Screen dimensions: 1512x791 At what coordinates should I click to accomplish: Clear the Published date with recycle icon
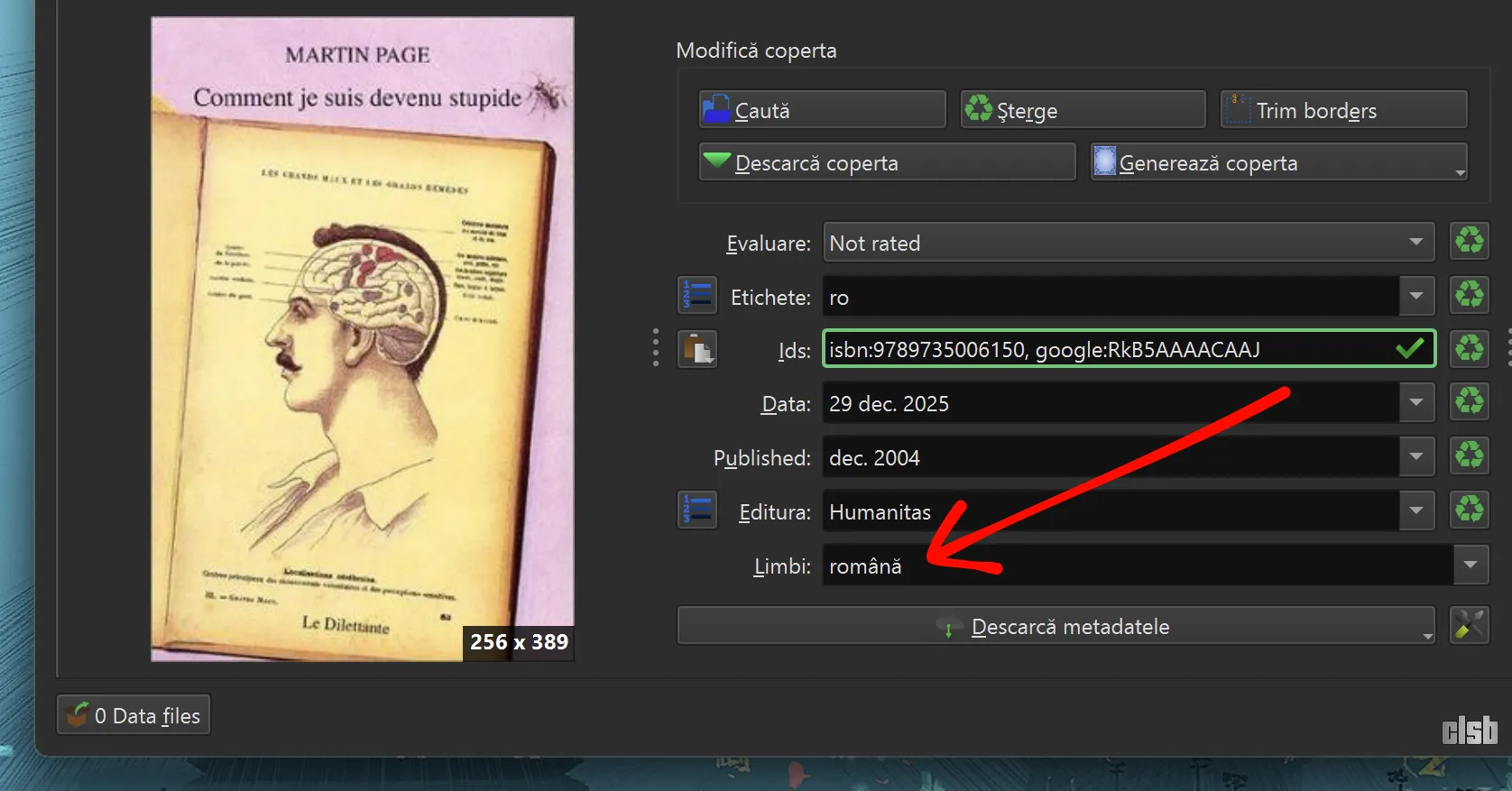click(1469, 455)
